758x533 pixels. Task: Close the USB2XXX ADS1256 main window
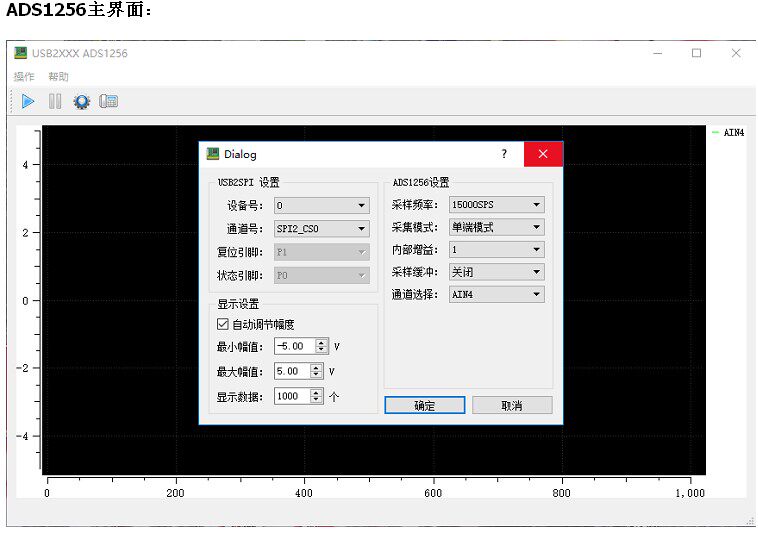[736, 53]
